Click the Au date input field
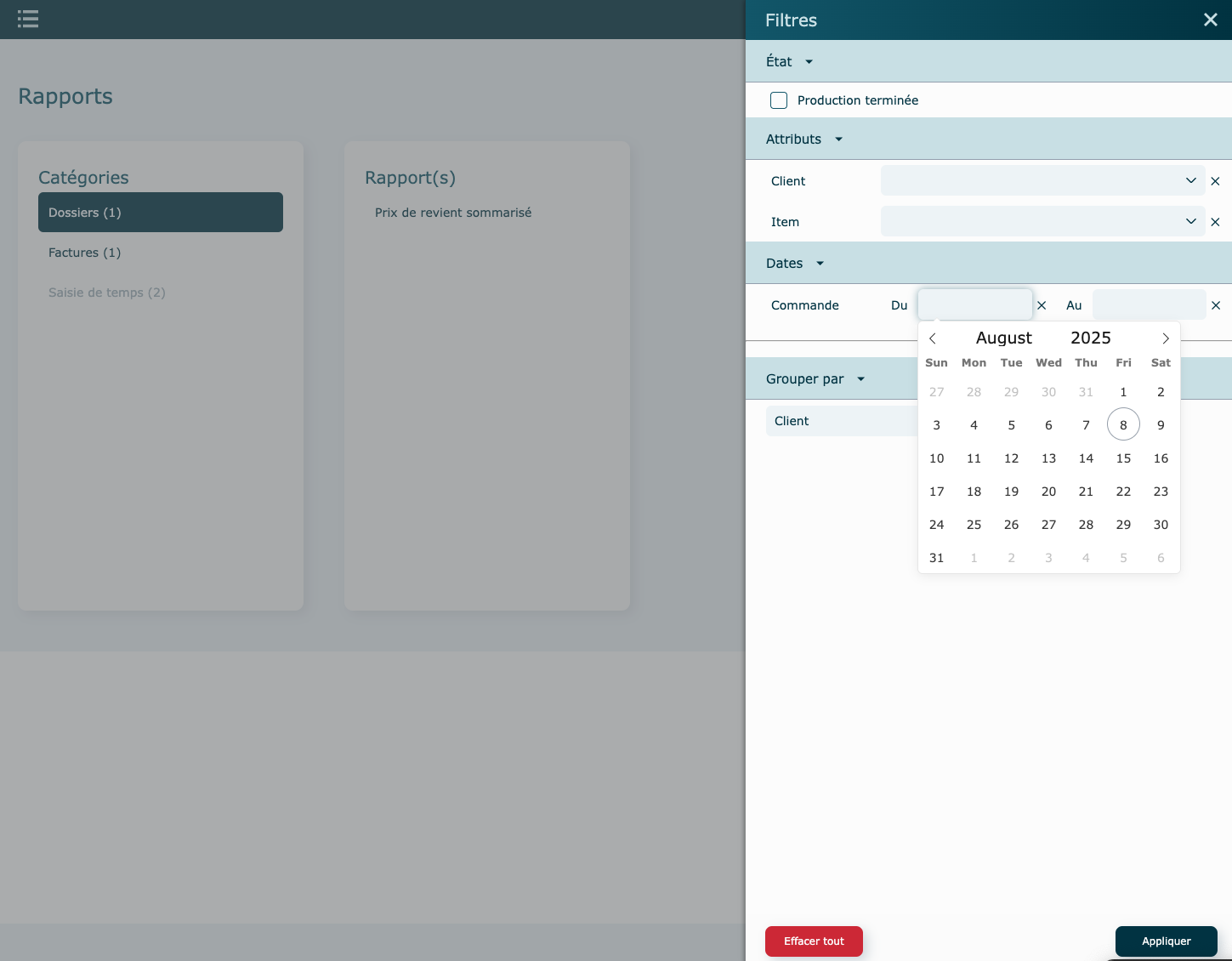 click(1148, 305)
